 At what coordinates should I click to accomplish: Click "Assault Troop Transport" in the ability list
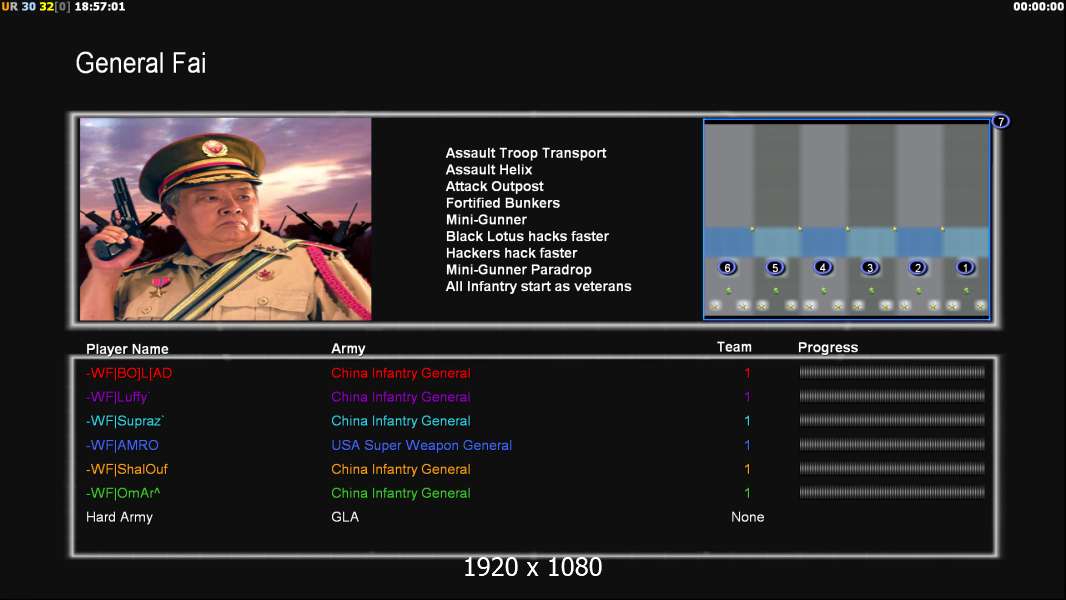[x=526, y=153]
